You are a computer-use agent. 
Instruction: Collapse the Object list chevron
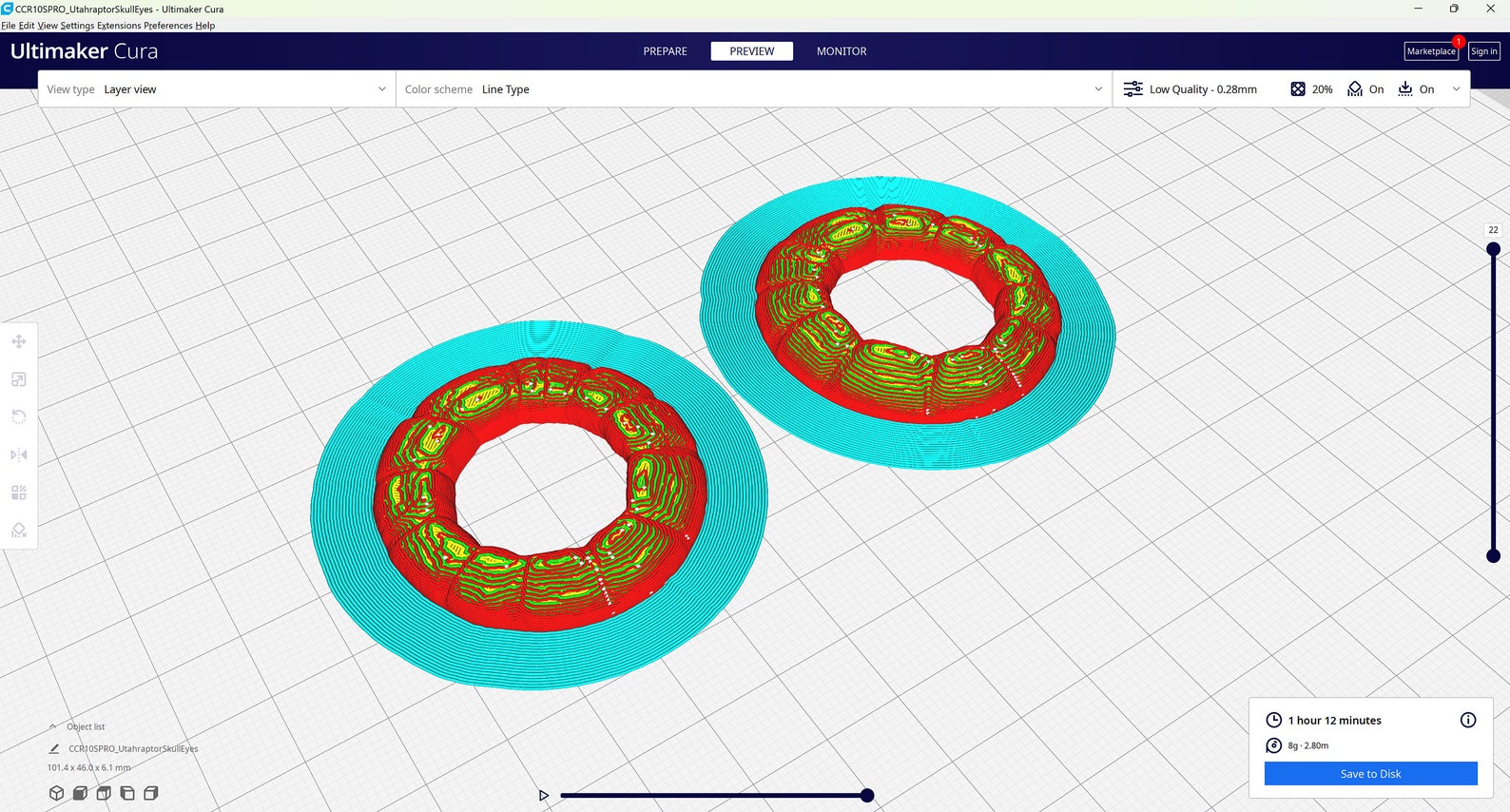[53, 726]
